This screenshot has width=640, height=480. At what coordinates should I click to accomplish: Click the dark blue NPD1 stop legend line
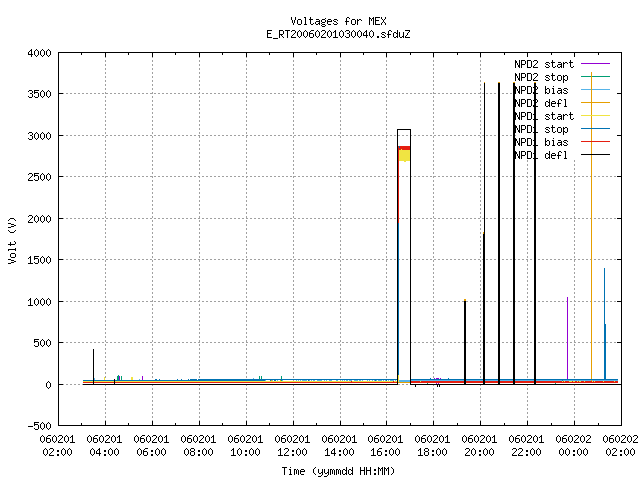point(595,129)
